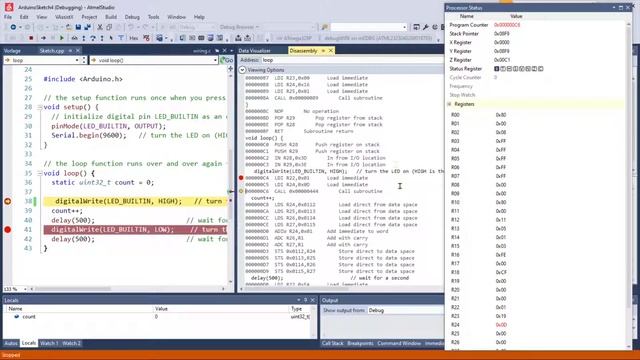This screenshot has width=640, height=360.
Task: Toggle the Z flag of Status Register
Action: click(534, 69)
